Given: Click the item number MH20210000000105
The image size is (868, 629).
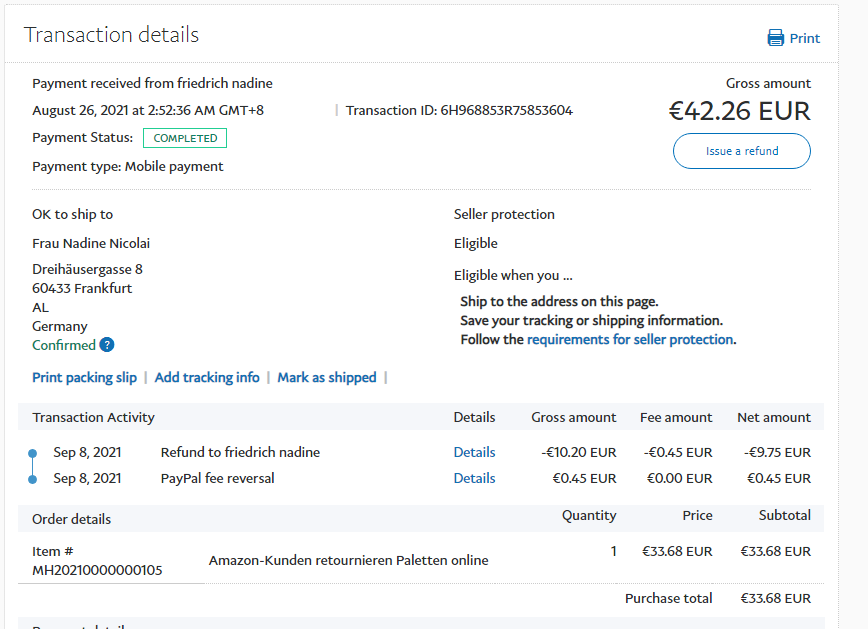Looking at the screenshot, I should (97, 570).
